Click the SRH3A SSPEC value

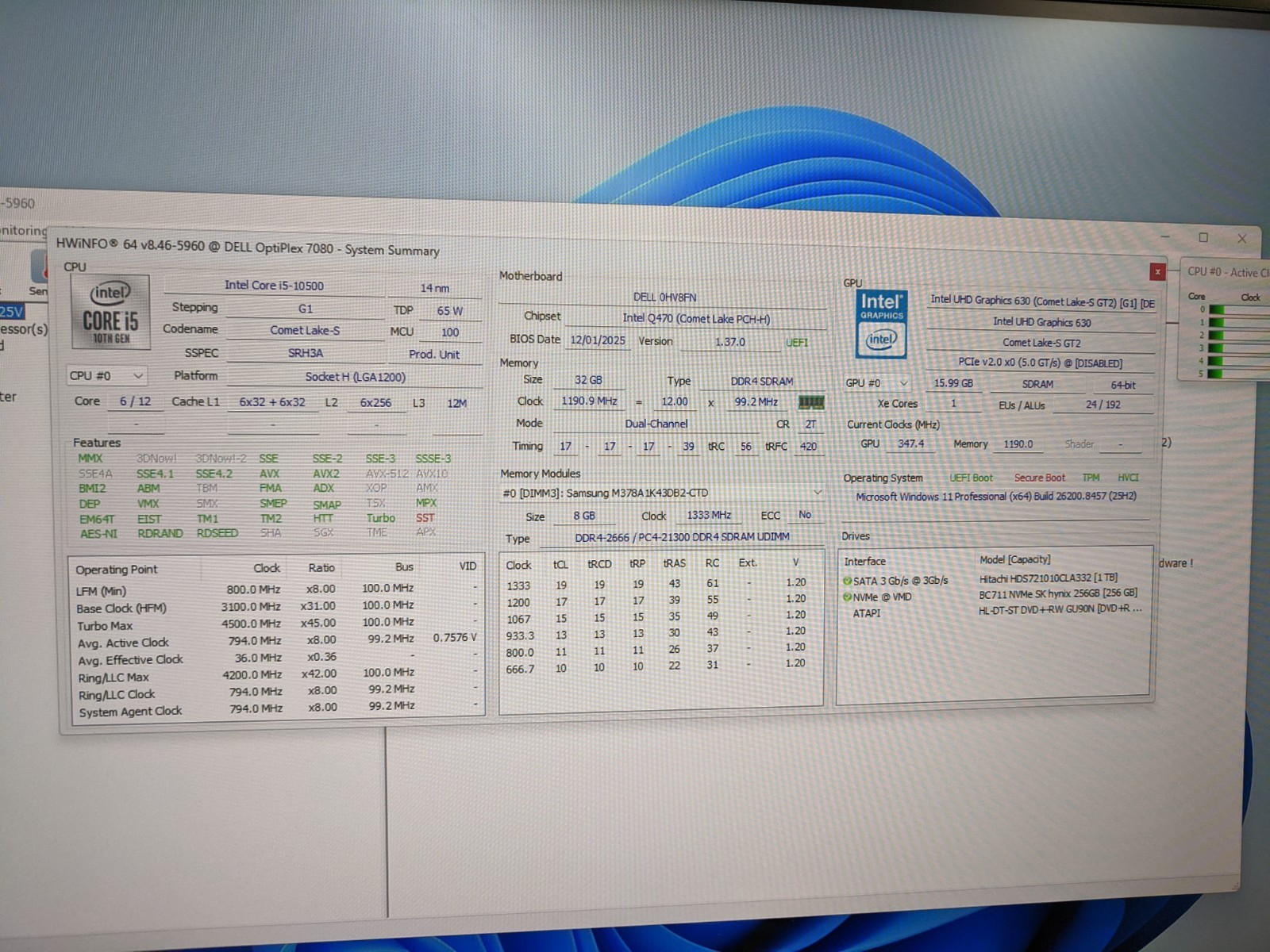[305, 353]
